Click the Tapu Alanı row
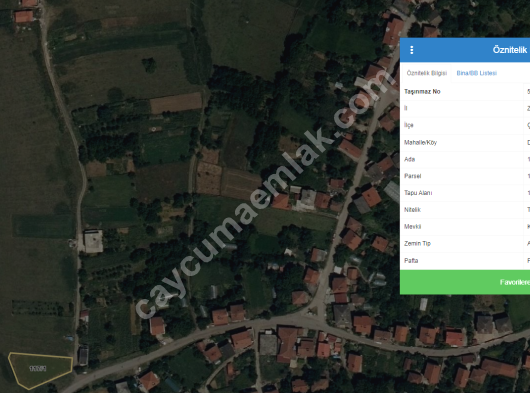Screen dimensions: 530x393 coord(465,193)
